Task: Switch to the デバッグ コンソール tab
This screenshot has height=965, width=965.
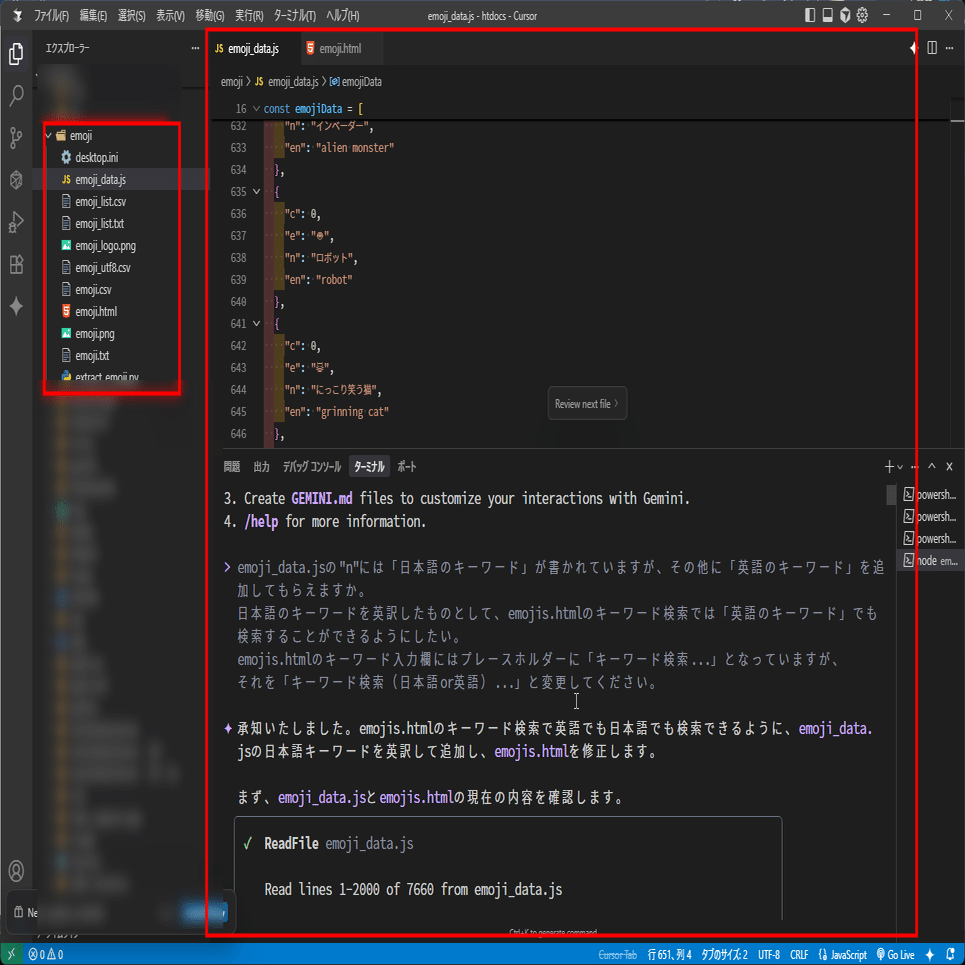Action: (311, 466)
